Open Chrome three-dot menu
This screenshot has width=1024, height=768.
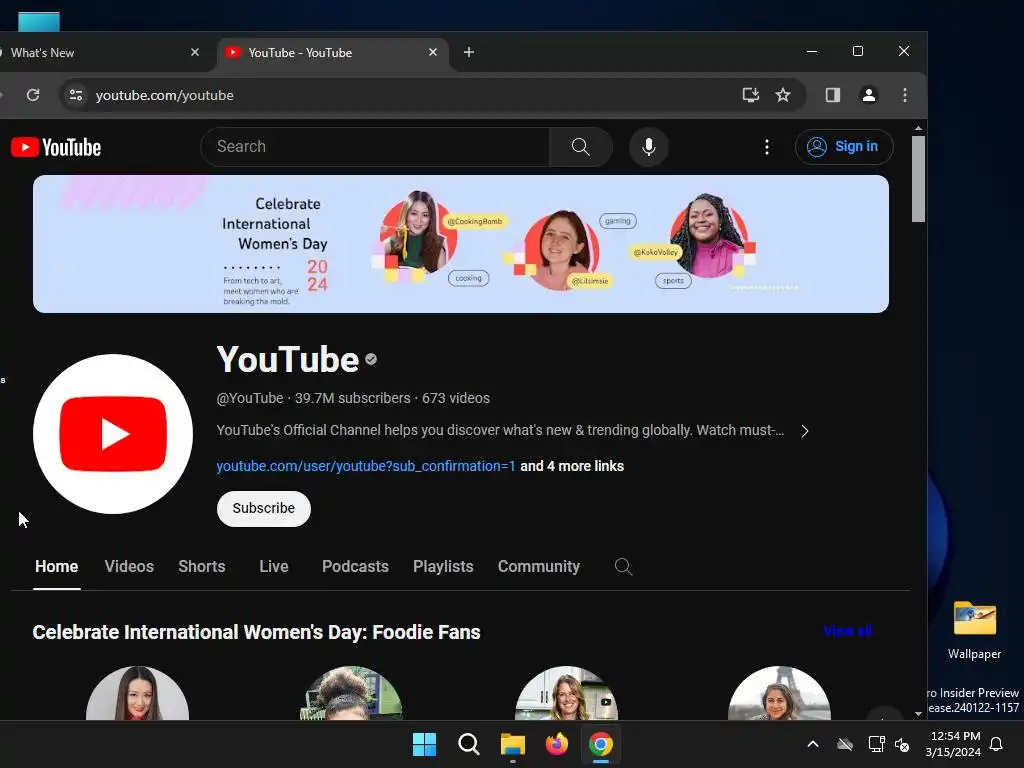904,95
